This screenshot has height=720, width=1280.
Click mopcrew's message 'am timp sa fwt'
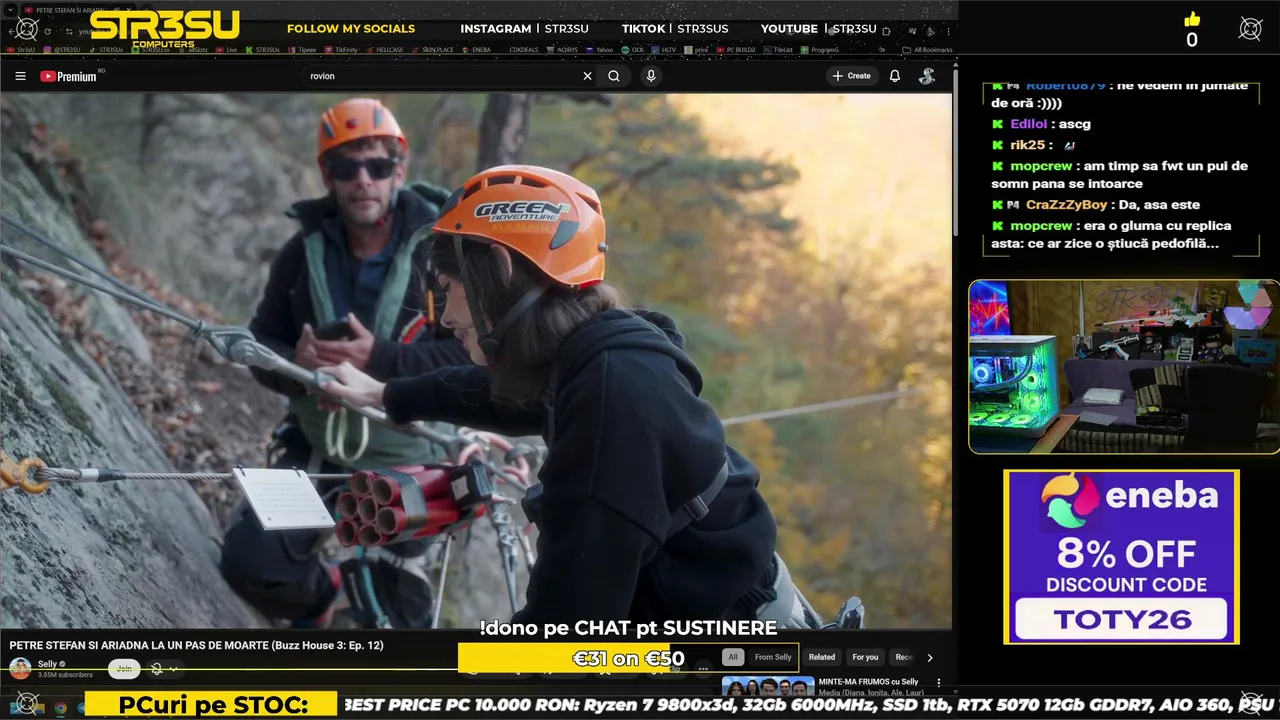(x=1120, y=175)
